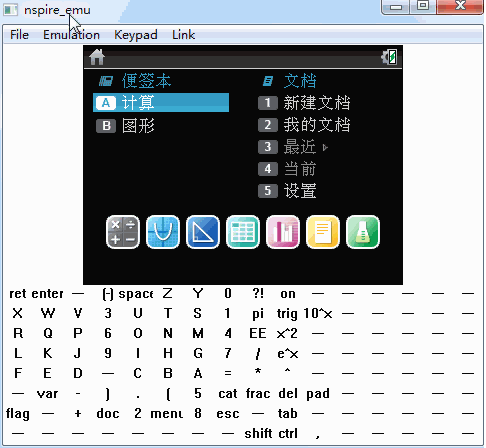Click the 'esc' key

228,414
